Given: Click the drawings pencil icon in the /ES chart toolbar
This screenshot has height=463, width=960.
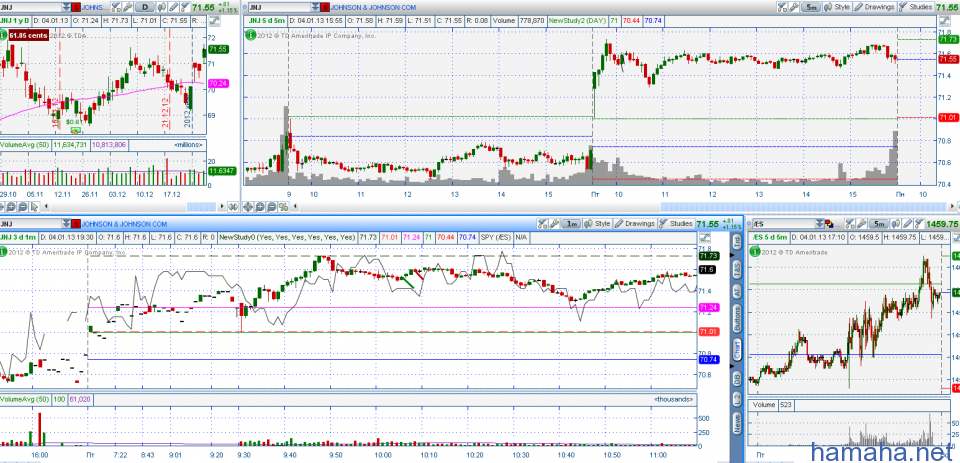Looking at the screenshot, I should coord(907,224).
